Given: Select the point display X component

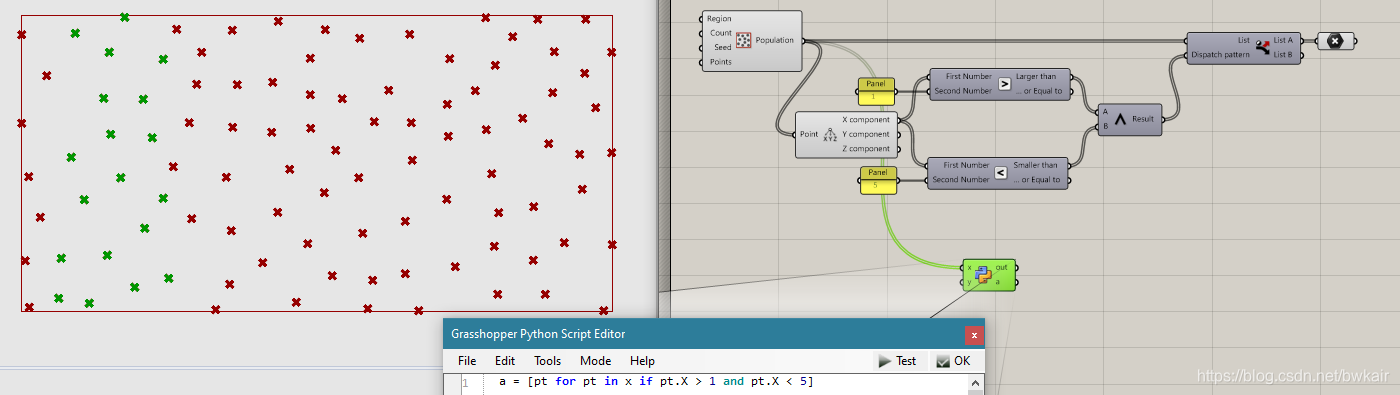Looking at the screenshot, I should point(1335,41).
